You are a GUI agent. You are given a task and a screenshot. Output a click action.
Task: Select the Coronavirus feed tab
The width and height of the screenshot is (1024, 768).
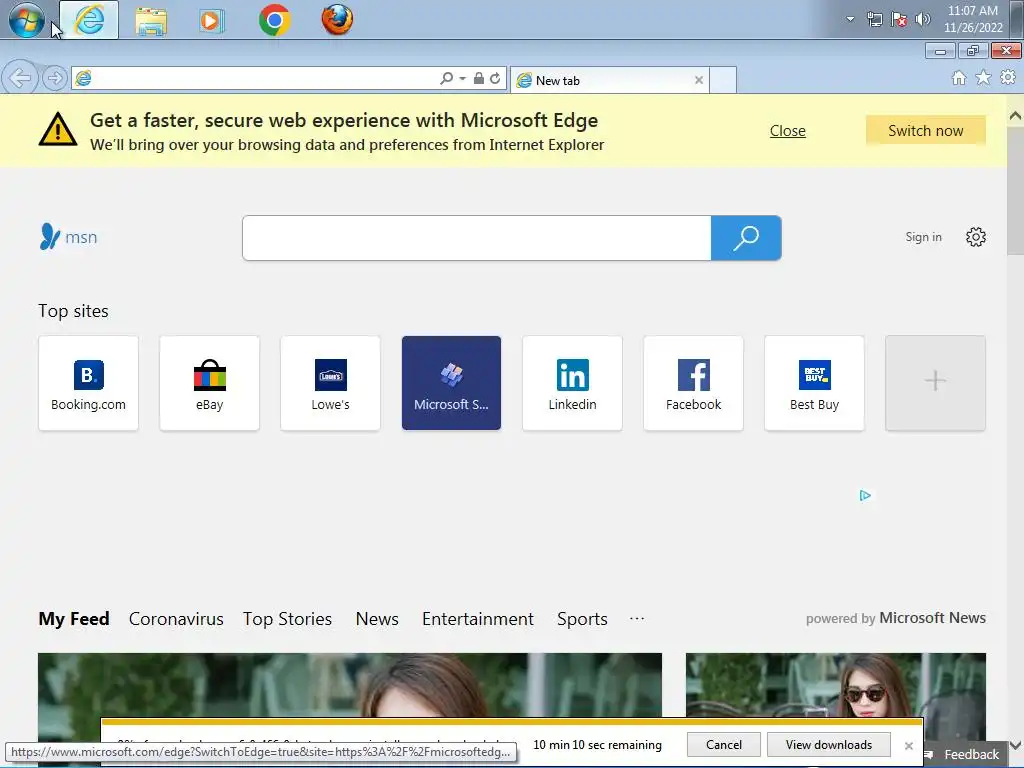pyautogui.click(x=176, y=618)
